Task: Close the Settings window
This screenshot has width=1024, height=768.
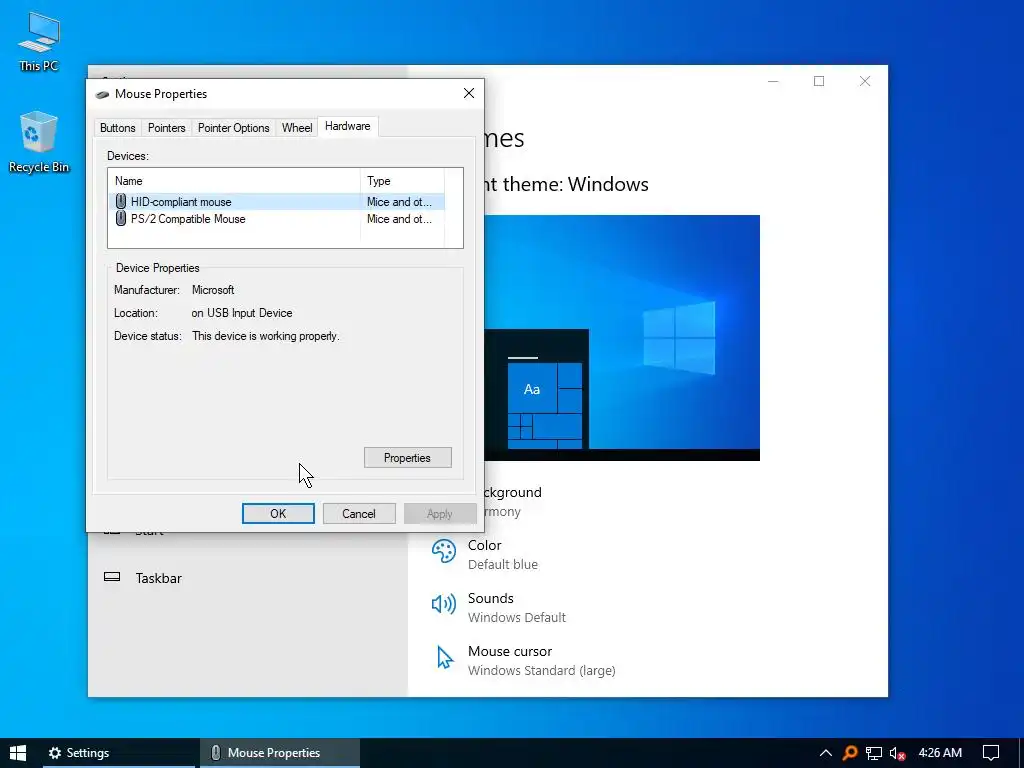Action: click(x=865, y=81)
